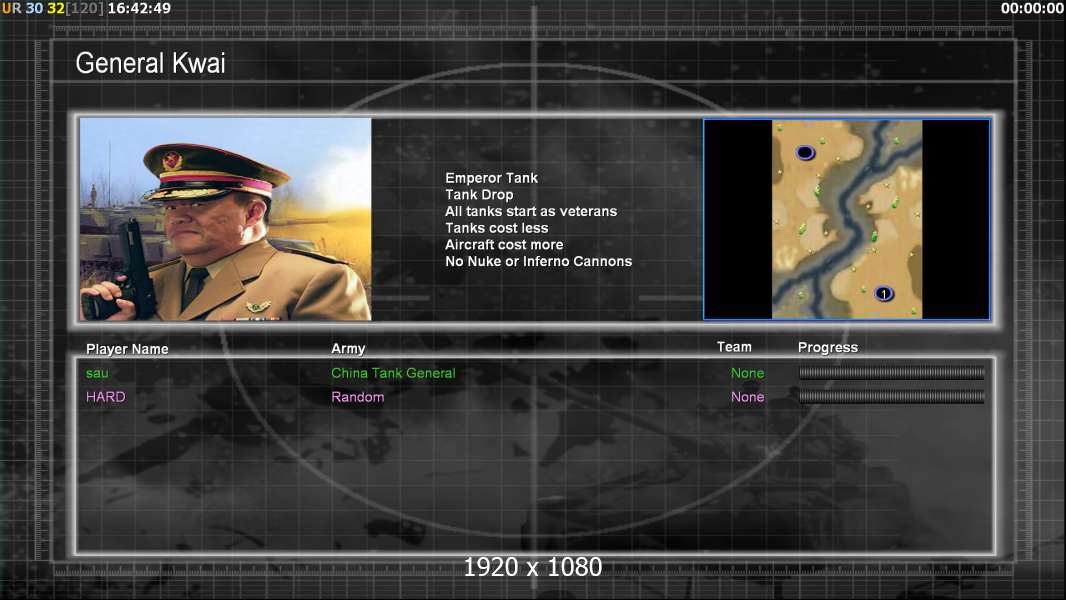This screenshot has width=1066, height=600.
Task: Click the team value 'None' for sau
Action: coord(747,373)
